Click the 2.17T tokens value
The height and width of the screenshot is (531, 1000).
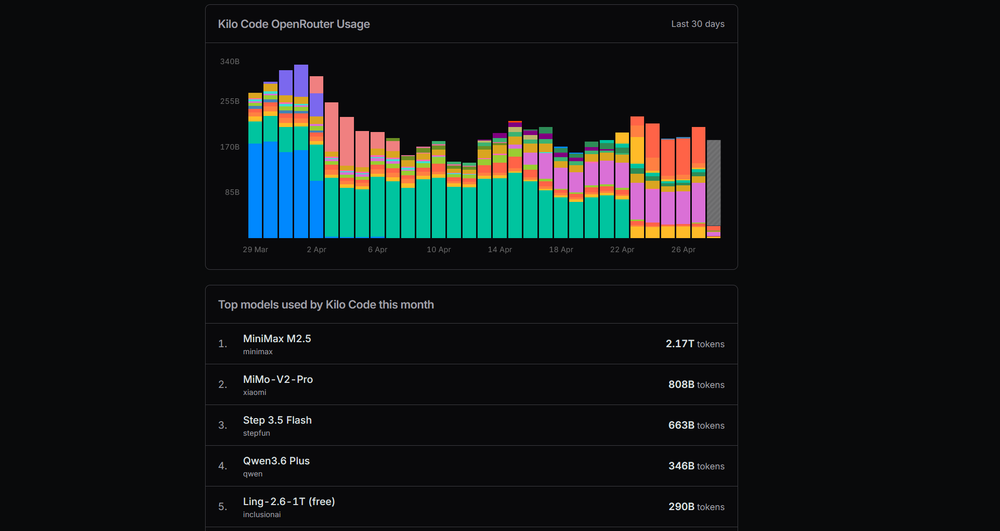point(695,344)
